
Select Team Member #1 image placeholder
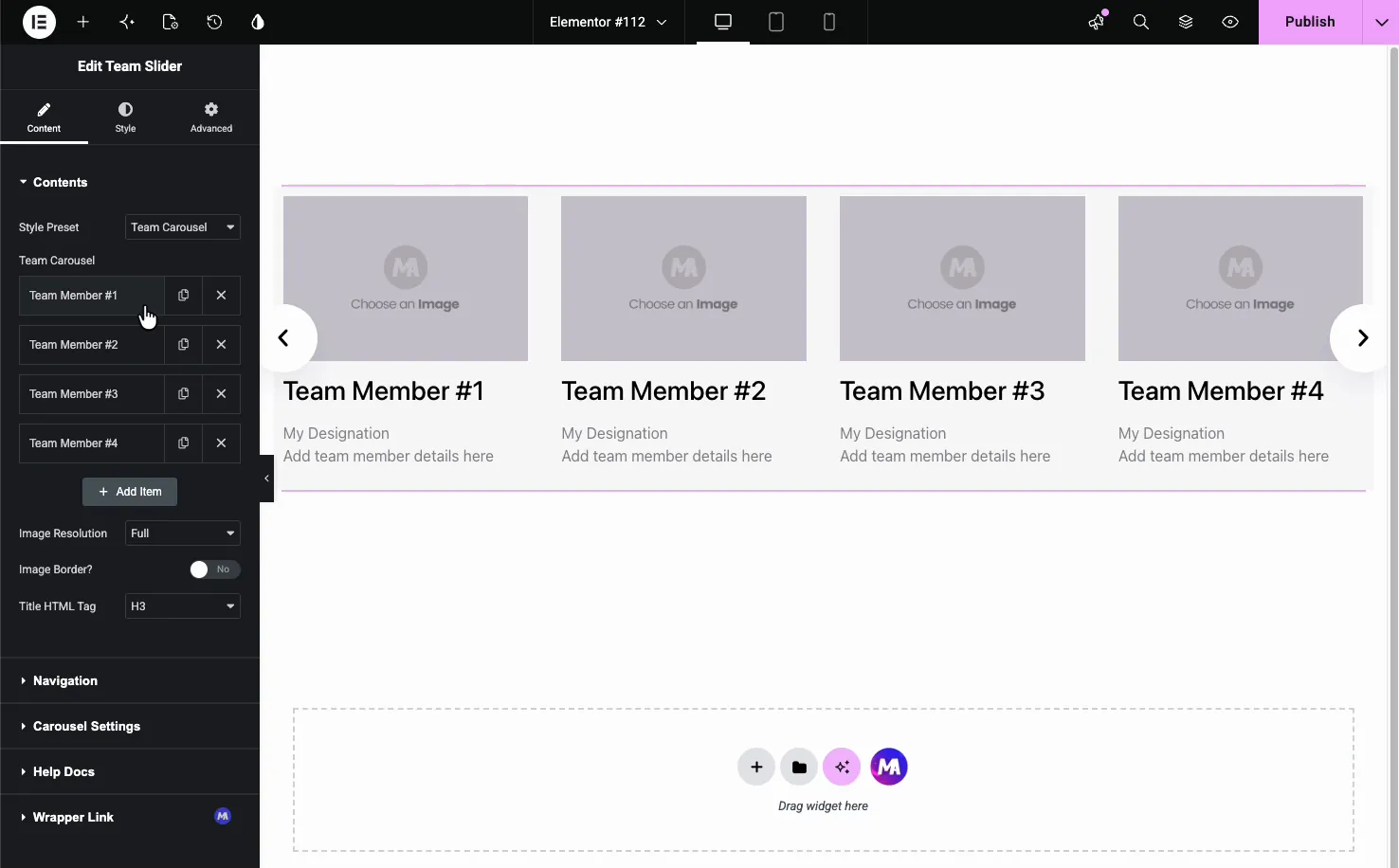(x=406, y=279)
